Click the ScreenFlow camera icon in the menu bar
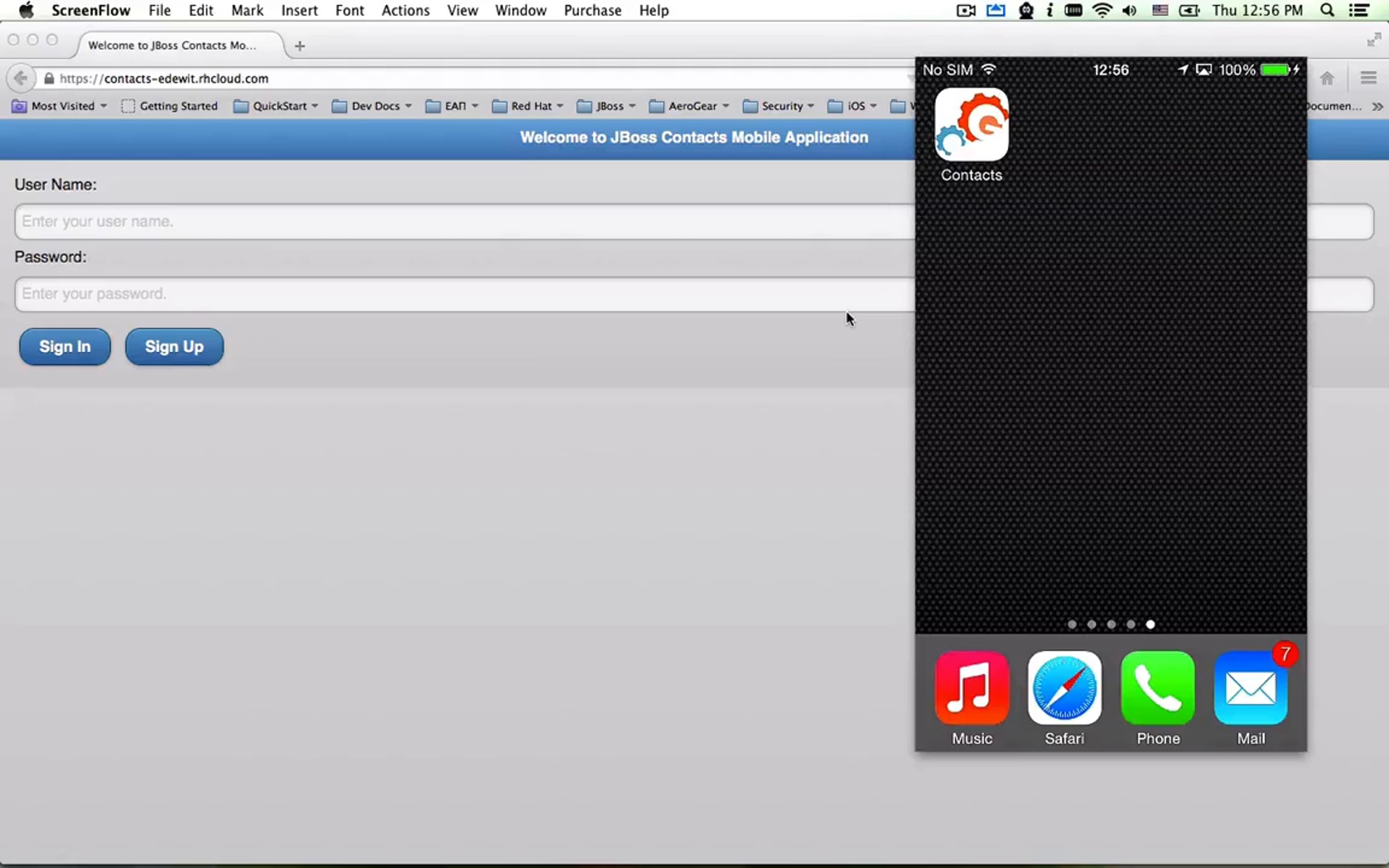This screenshot has width=1389, height=868. [966, 10]
